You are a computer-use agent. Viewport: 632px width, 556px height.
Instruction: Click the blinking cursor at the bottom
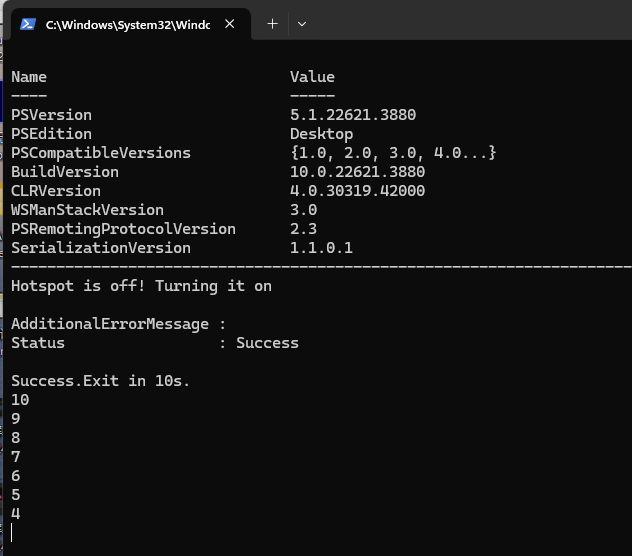[12, 533]
